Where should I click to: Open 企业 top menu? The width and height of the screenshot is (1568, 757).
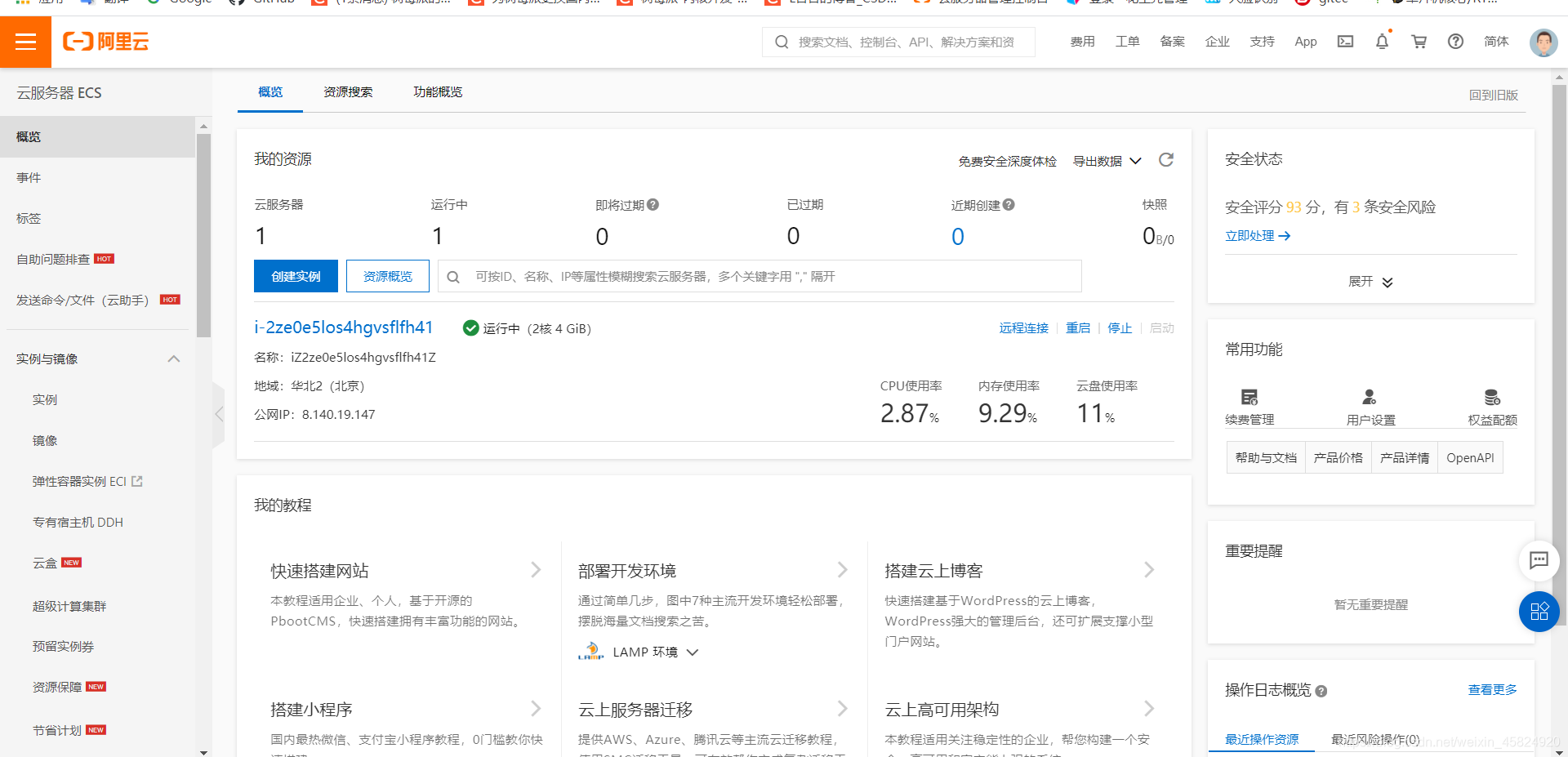click(x=1218, y=42)
